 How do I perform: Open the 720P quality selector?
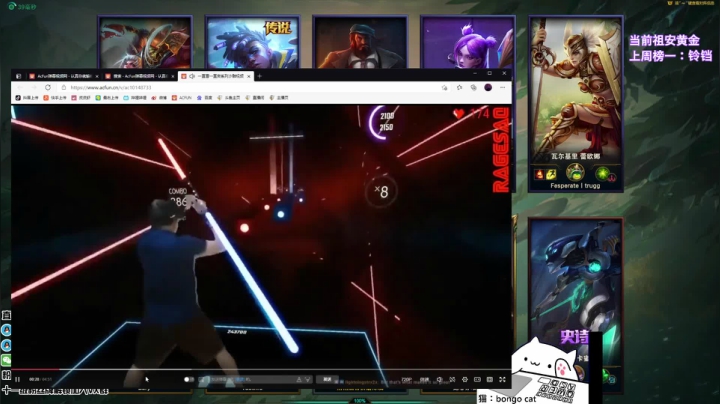[x=407, y=380]
